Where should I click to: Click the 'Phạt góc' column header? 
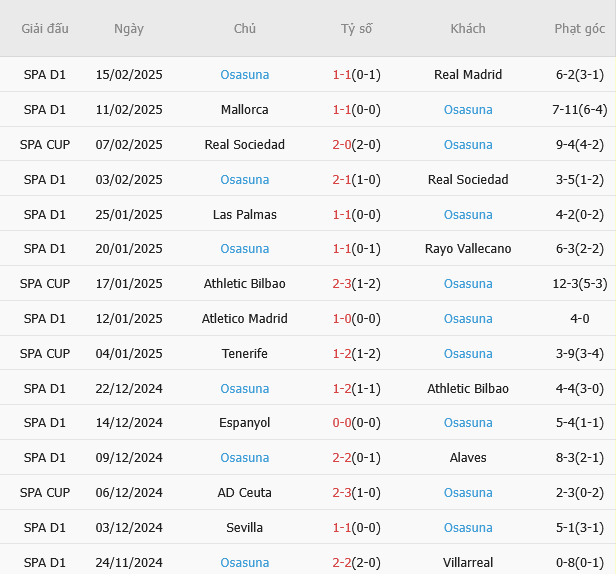(579, 29)
